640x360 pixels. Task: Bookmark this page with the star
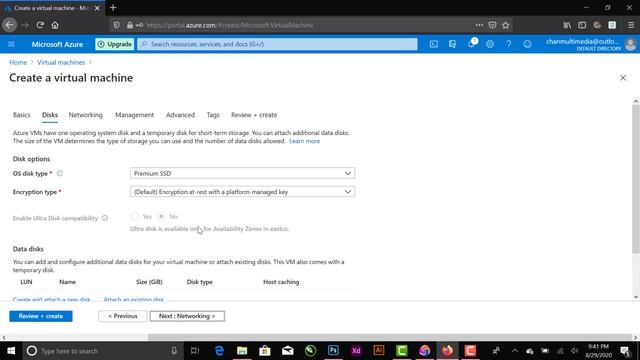(x=506, y=25)
